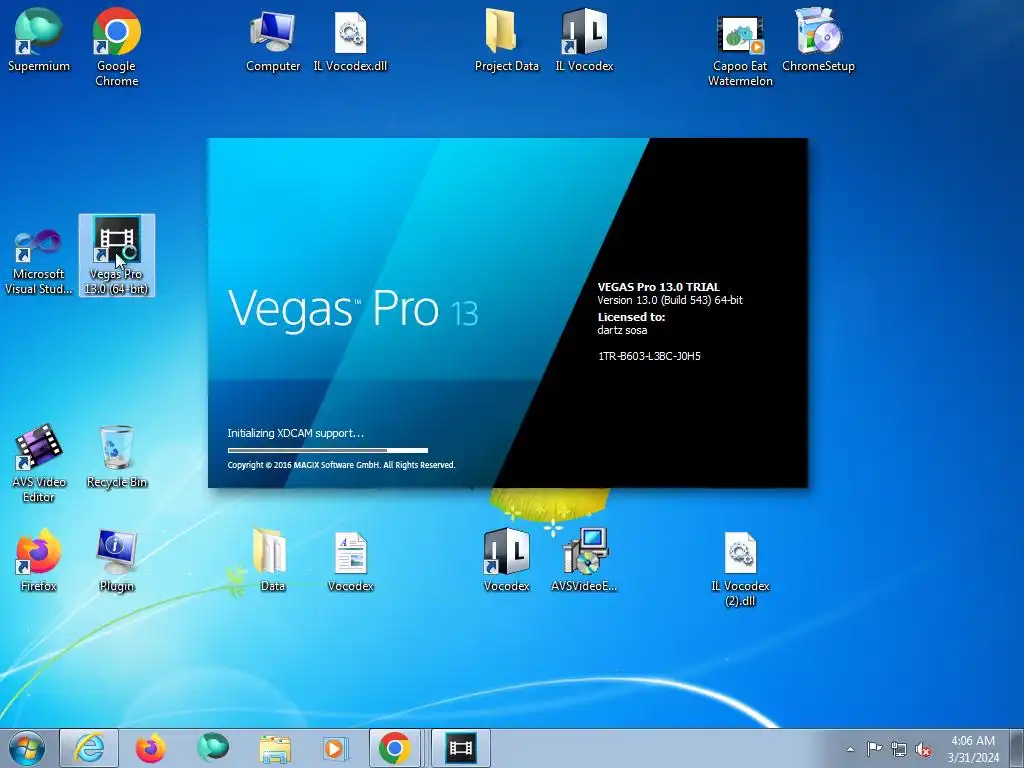Select the Recycle Bin icon
1024x768 pixels.
pyautogui.click(x=116, y=456)
